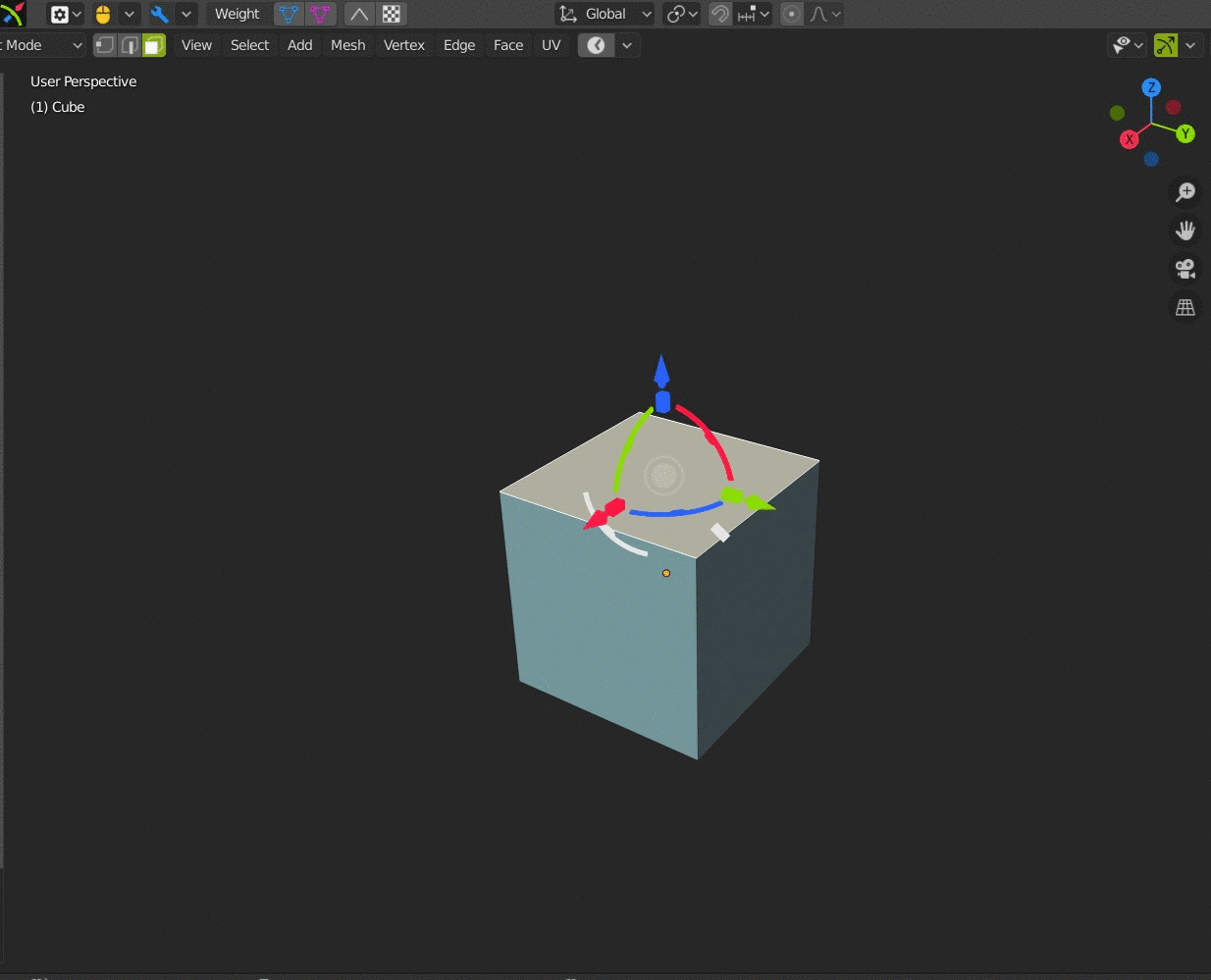Open the Vertex menu
The image size is (1211, 980).
click(403, 45)
